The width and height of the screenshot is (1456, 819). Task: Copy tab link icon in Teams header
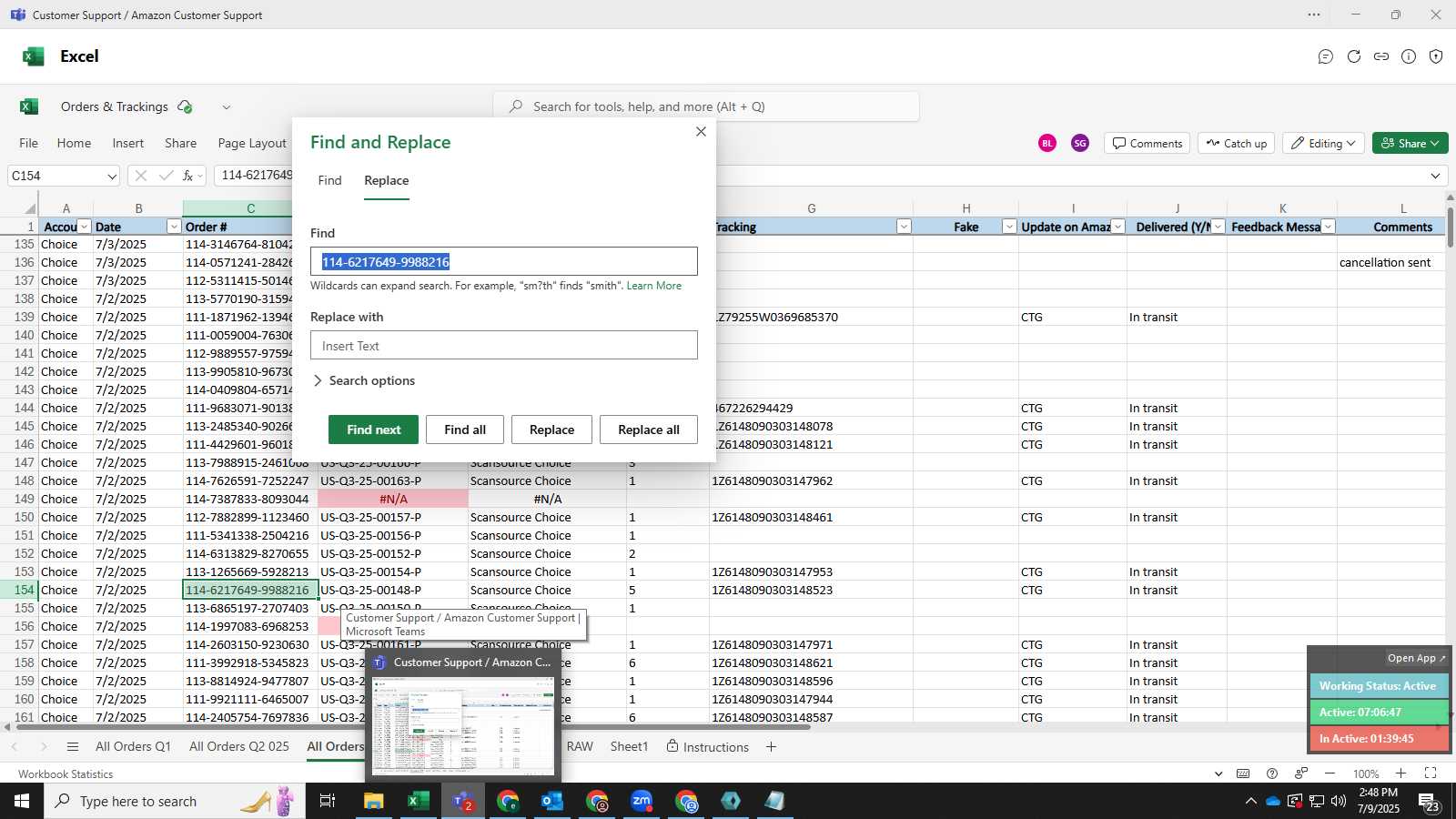pos(1381,56)
